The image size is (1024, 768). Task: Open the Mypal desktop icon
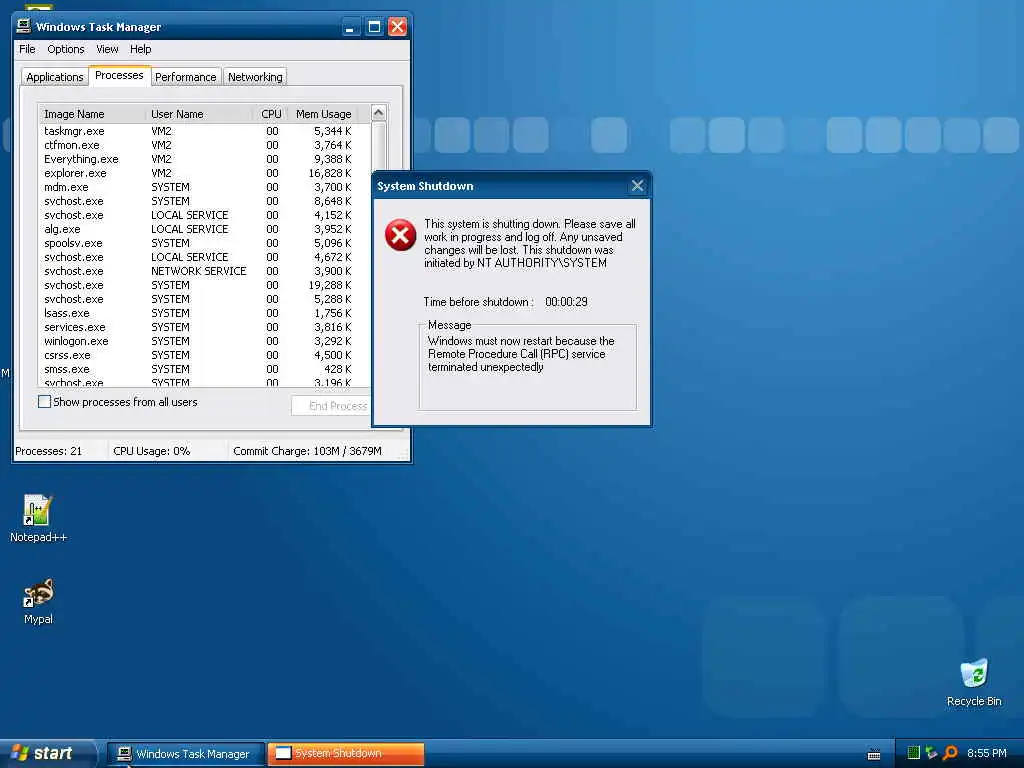[x=38, y=601]
